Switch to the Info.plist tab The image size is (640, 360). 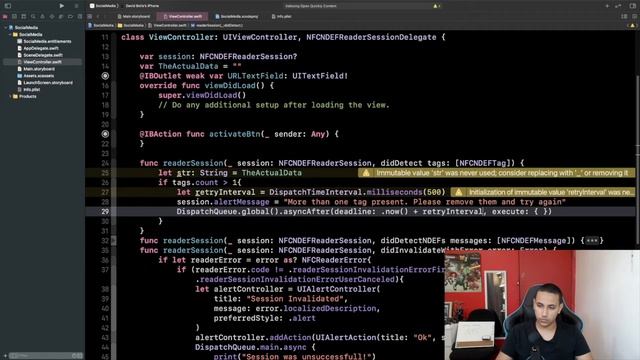(x=282, y=16)
